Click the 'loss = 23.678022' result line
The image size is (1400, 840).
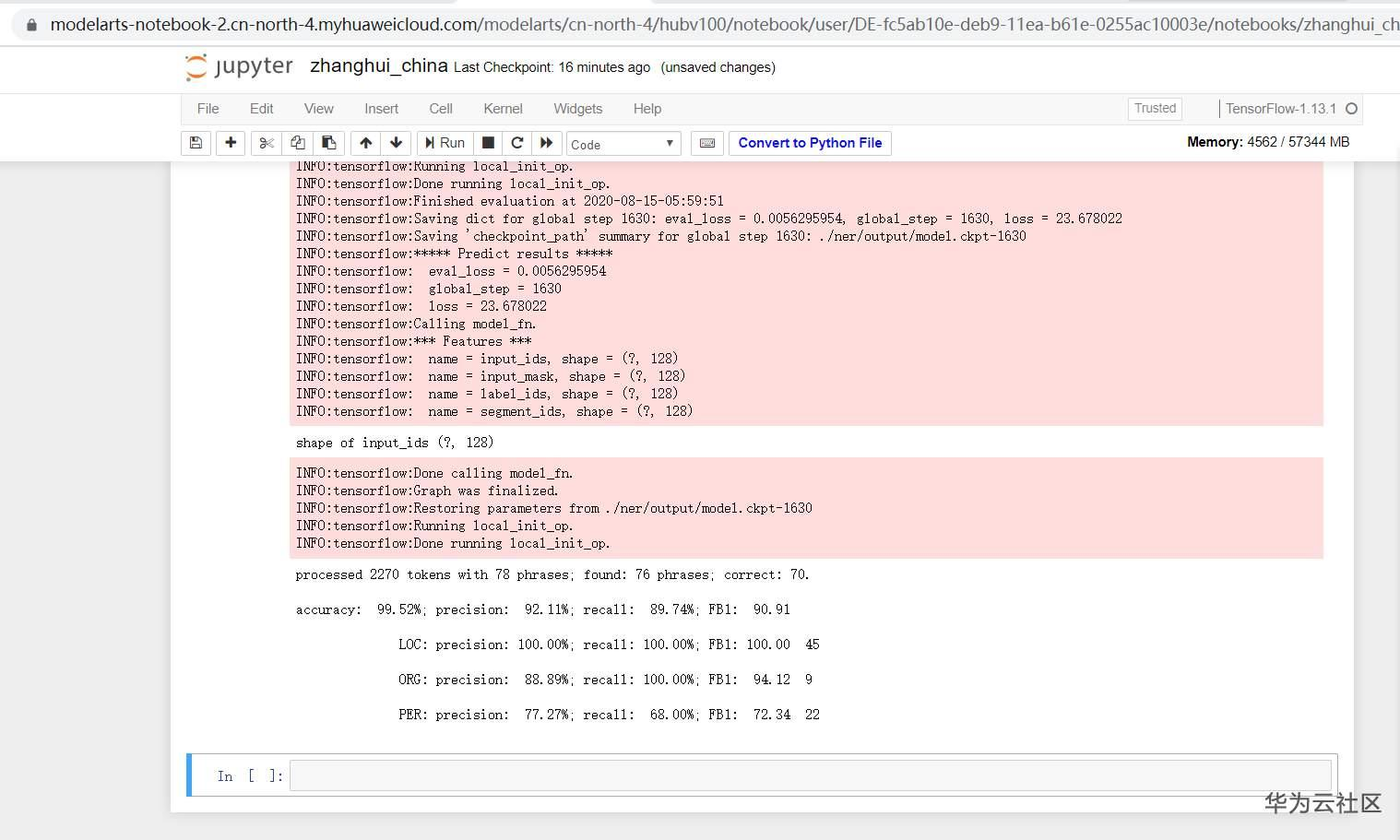point(421,306)
